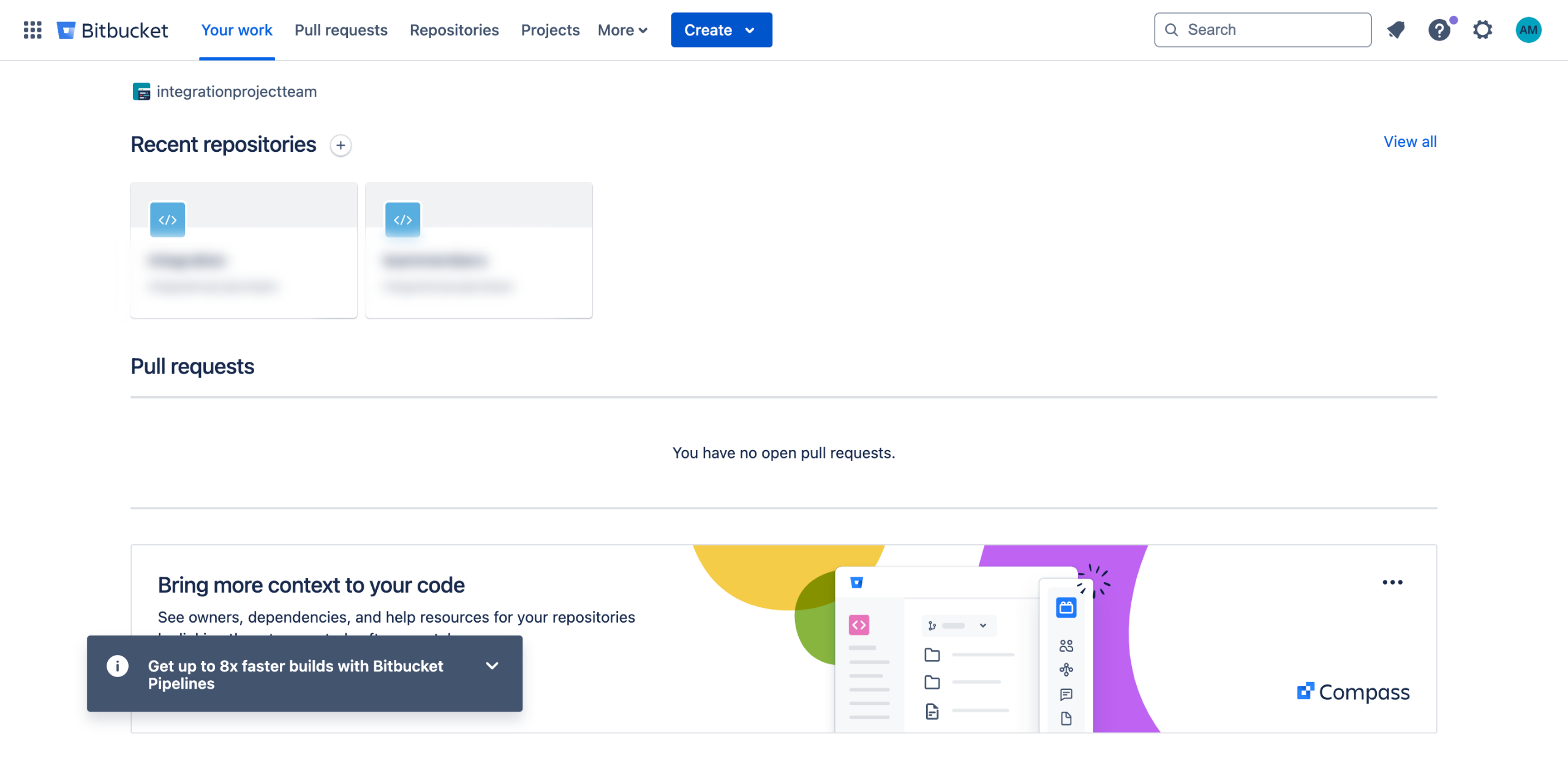The height and width of the screenshot is (764, 1568).
Task: Expand the Bitbucket Pipelines banner chevron
Action: 492,665
